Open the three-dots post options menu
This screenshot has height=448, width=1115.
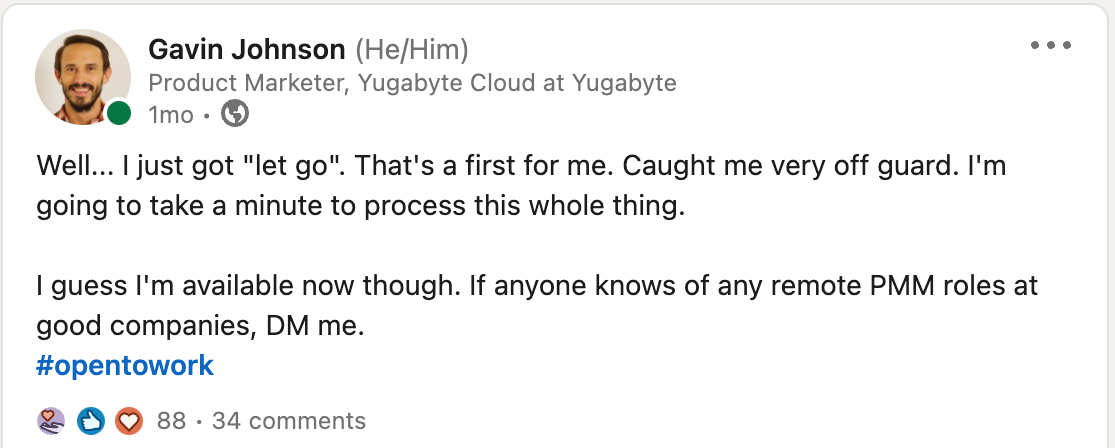tap(1050, 46)
